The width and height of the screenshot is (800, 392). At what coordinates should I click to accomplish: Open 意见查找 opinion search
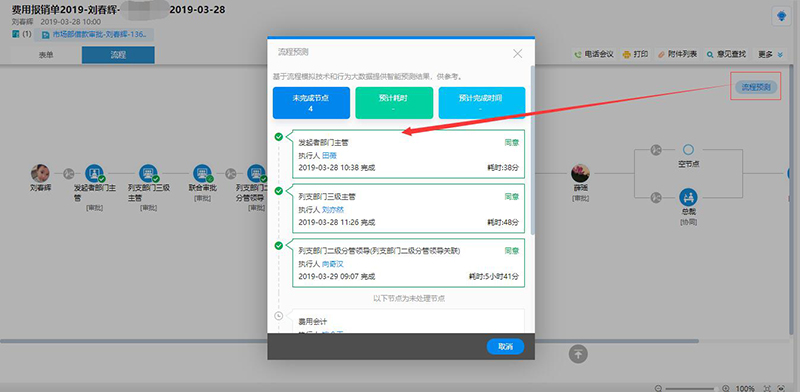click(726, 54)
